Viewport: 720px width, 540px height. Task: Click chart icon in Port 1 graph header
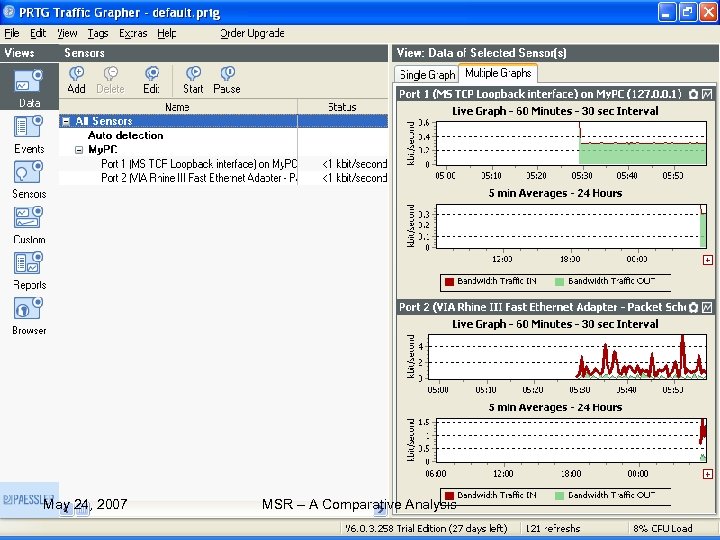(707, 94)
